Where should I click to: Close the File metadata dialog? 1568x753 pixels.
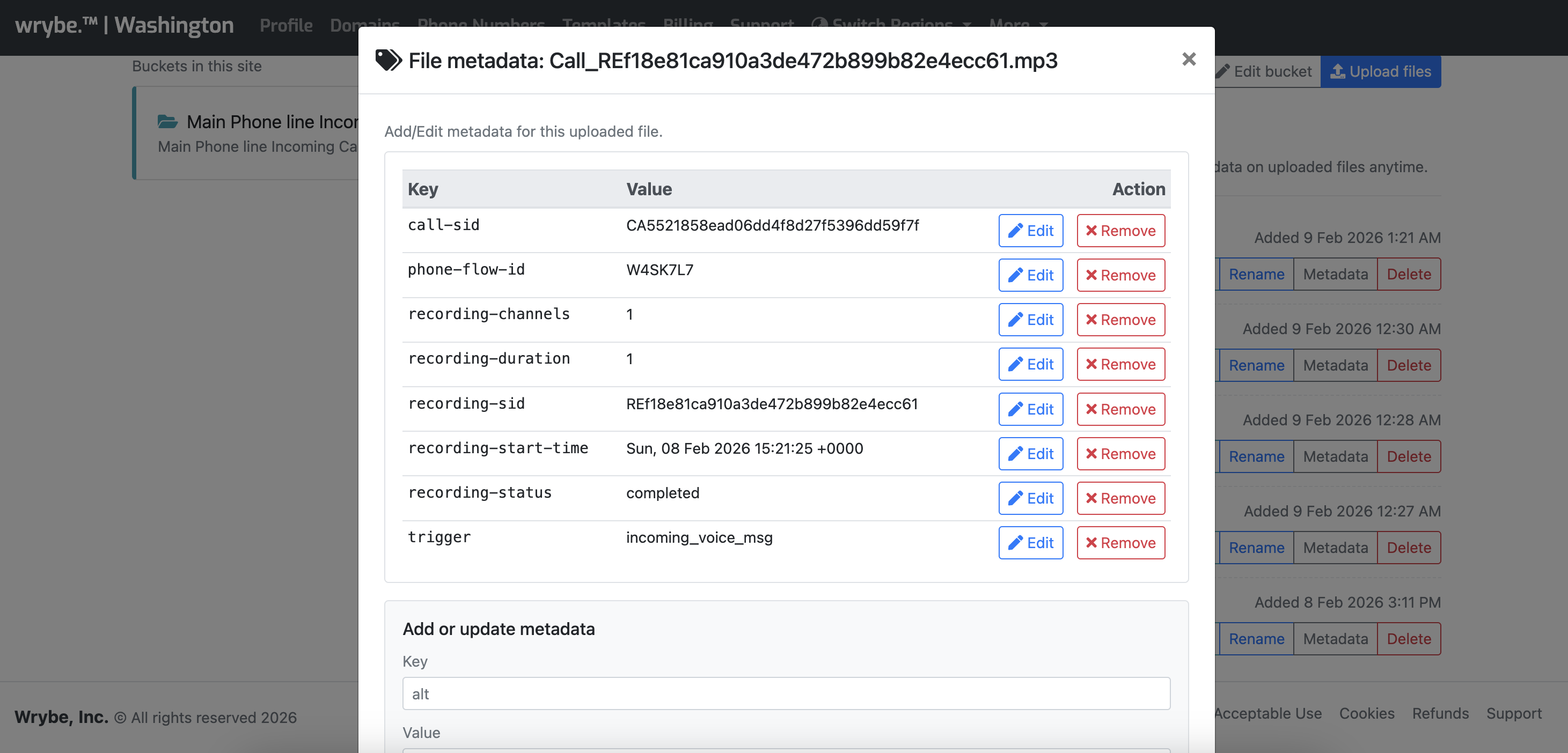tap(1188, 59)
